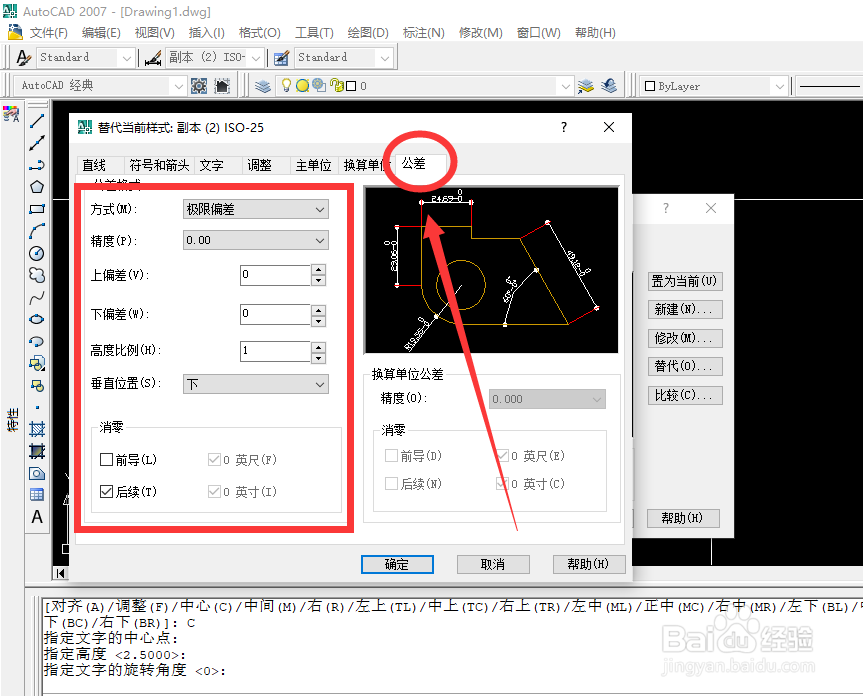Switch to the 直线 tab
863x696 pixels.
(94, 165)
